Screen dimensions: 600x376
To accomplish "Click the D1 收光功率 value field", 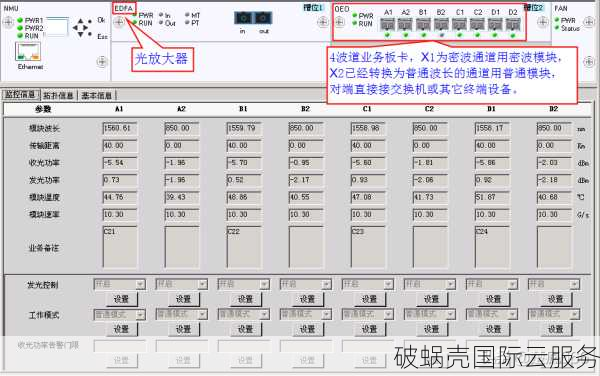I will coord(492,163).
